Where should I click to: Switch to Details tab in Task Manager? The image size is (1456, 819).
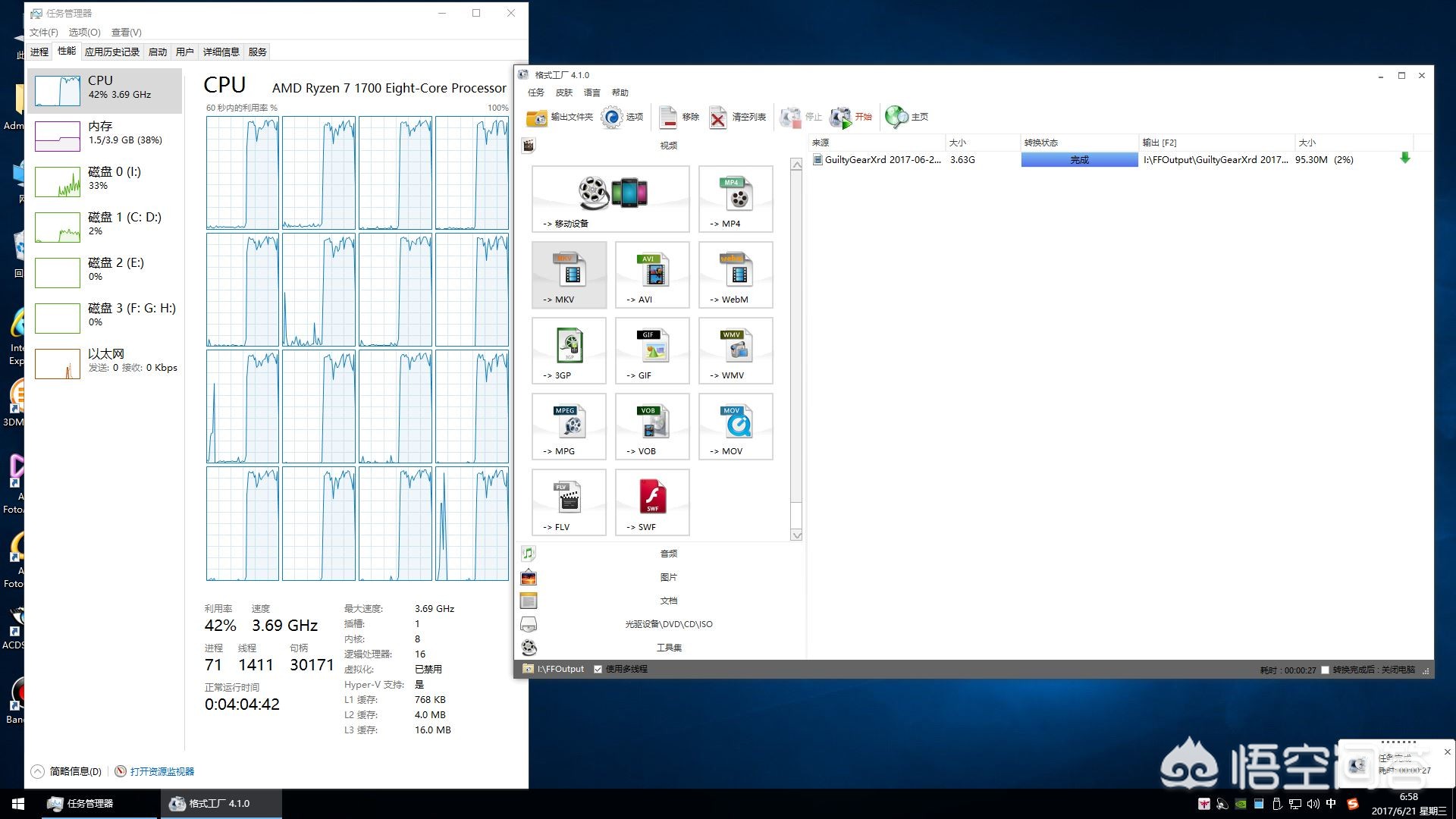click(x=221, y=52)
